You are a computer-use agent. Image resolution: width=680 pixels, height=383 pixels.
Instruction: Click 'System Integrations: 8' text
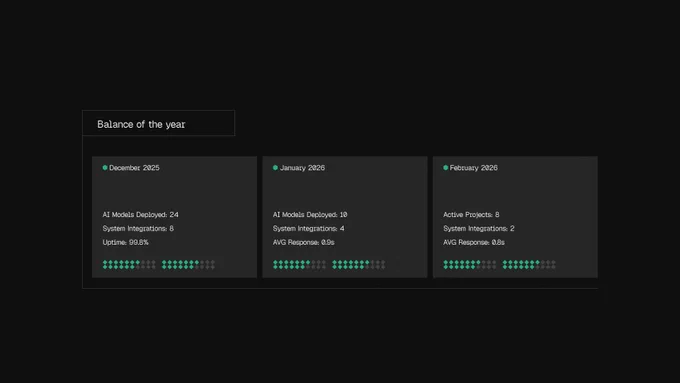[138, 229]
